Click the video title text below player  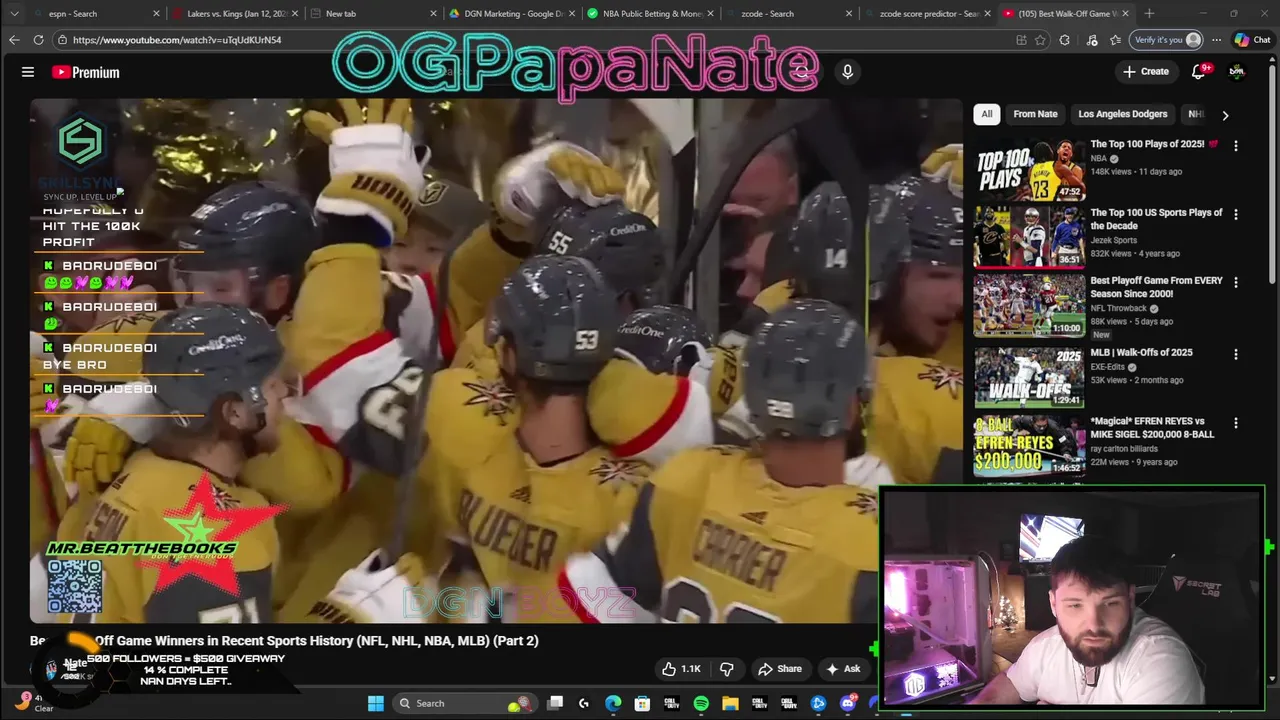[x=284, y=640]
